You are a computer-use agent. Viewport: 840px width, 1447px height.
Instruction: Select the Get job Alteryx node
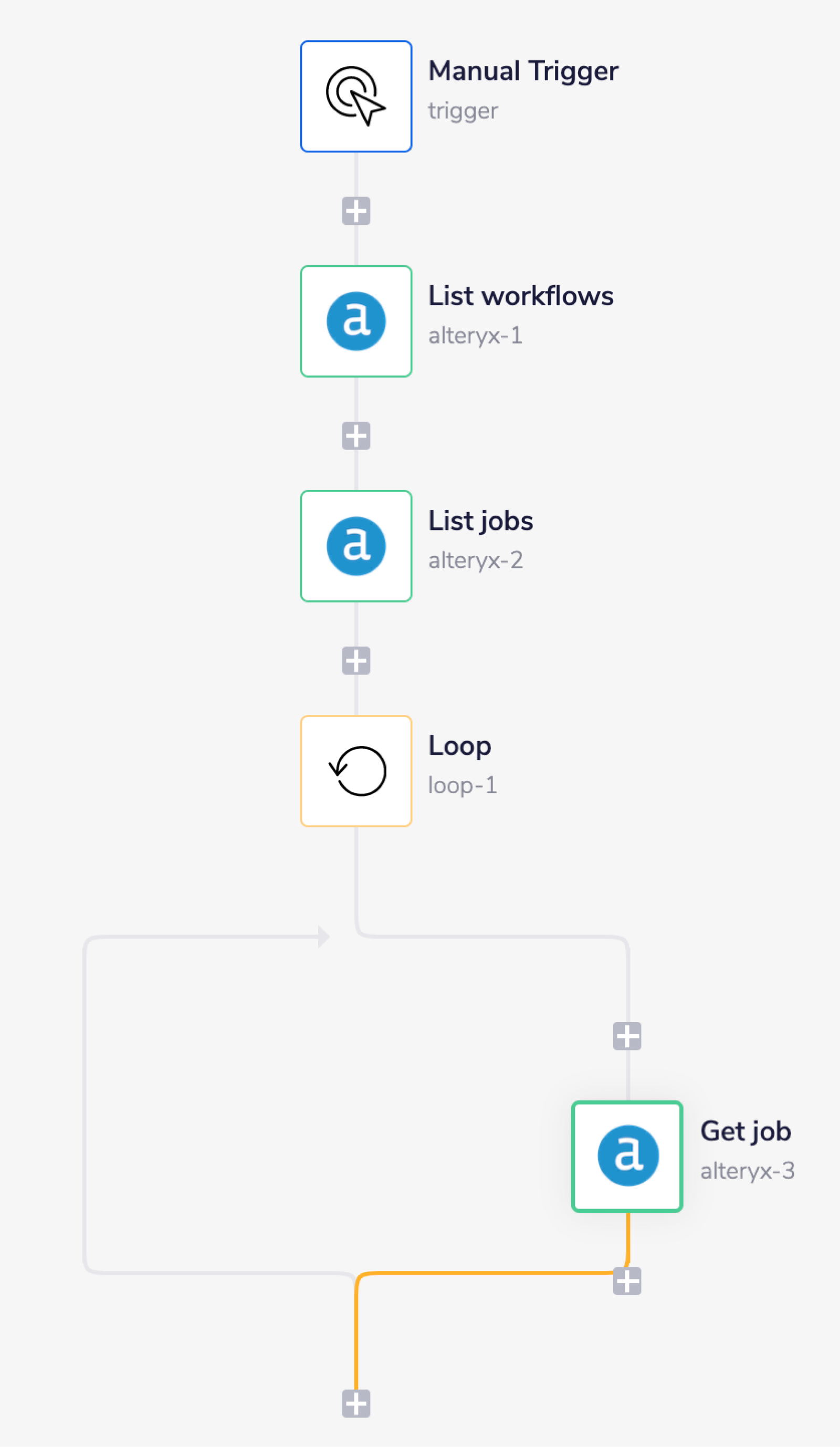tap(627, 1157)
